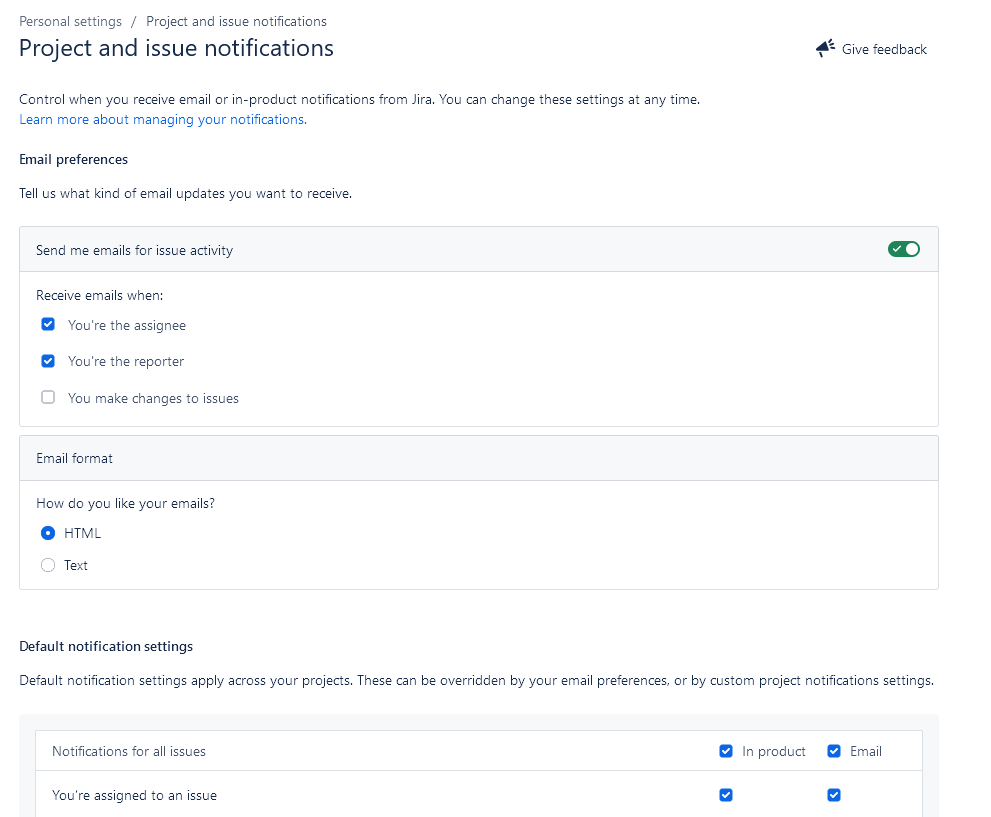Screen dimensions: 991x817
Task: Select HTML email format radio button
Action: pos(48,533)
